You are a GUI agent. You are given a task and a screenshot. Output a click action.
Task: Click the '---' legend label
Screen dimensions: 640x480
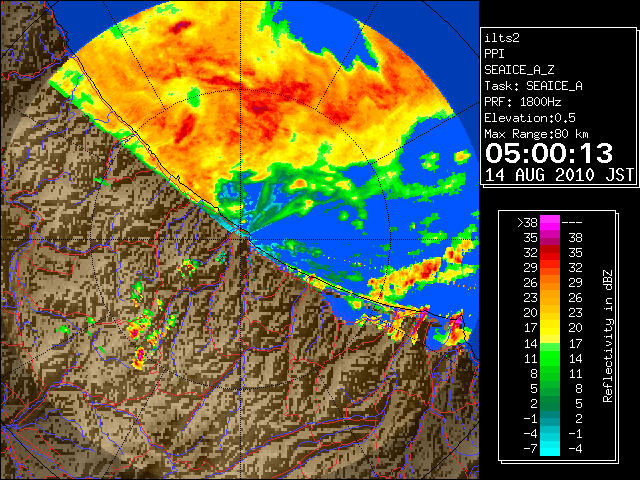click(572, 222)
